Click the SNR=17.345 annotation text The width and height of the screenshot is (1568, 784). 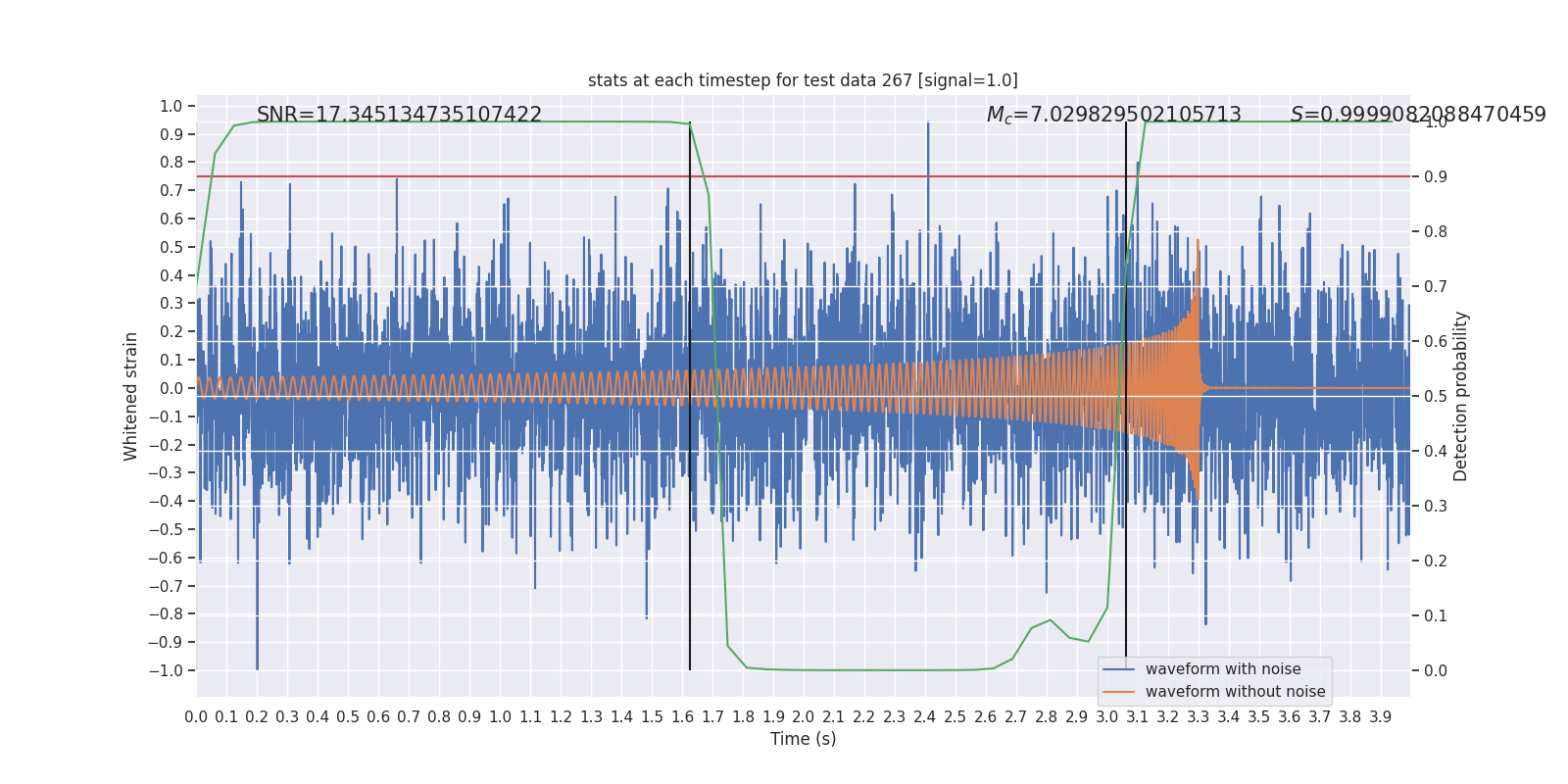click(399, 115)
